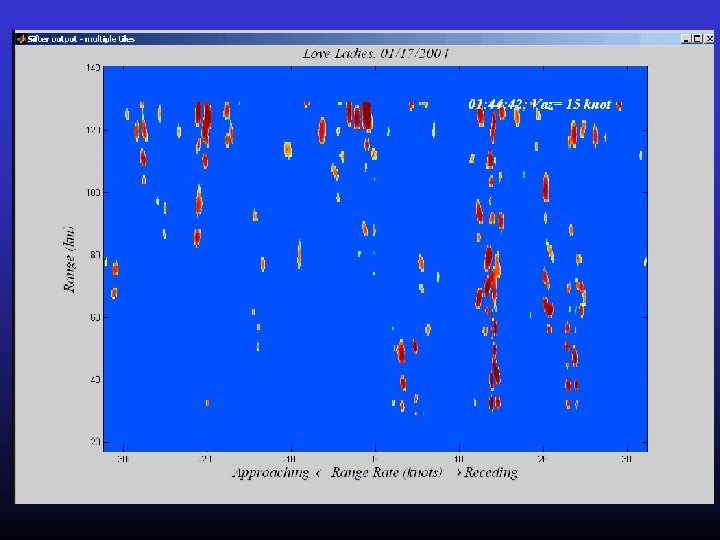Click the "01:44:42; Vaz= 15 knot" annotation
The width and height of the screenshot is (720, 540).
(x=540, y=104)
